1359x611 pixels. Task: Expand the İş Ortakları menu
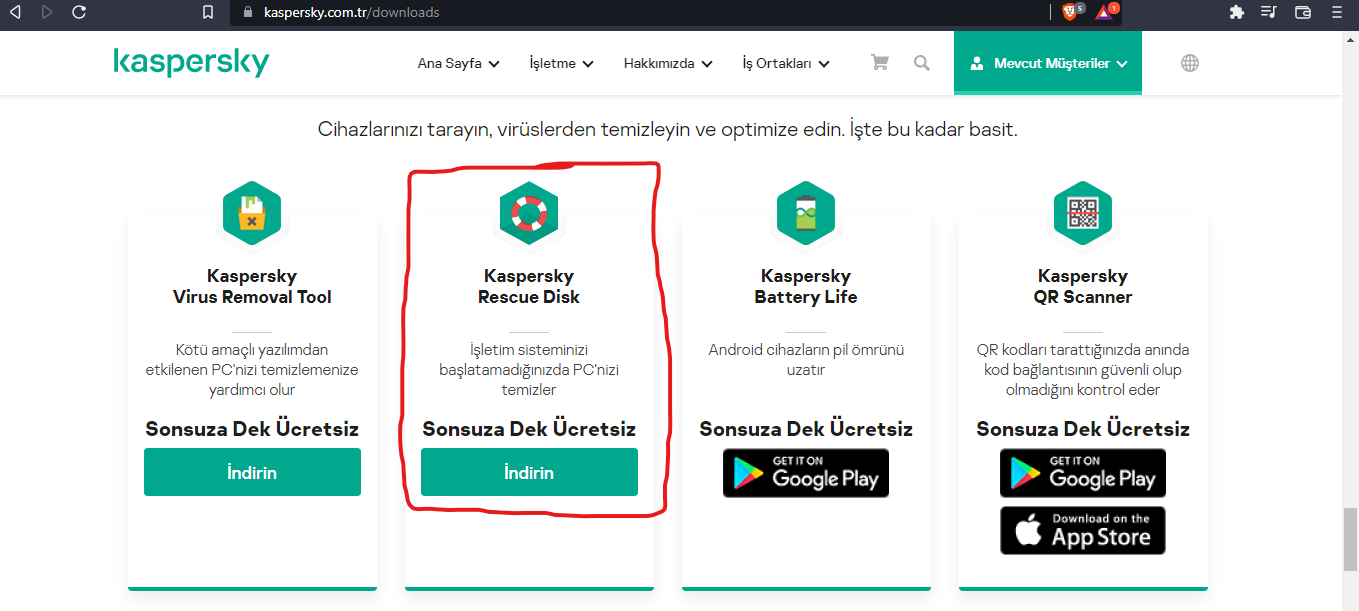coord(785,63)
